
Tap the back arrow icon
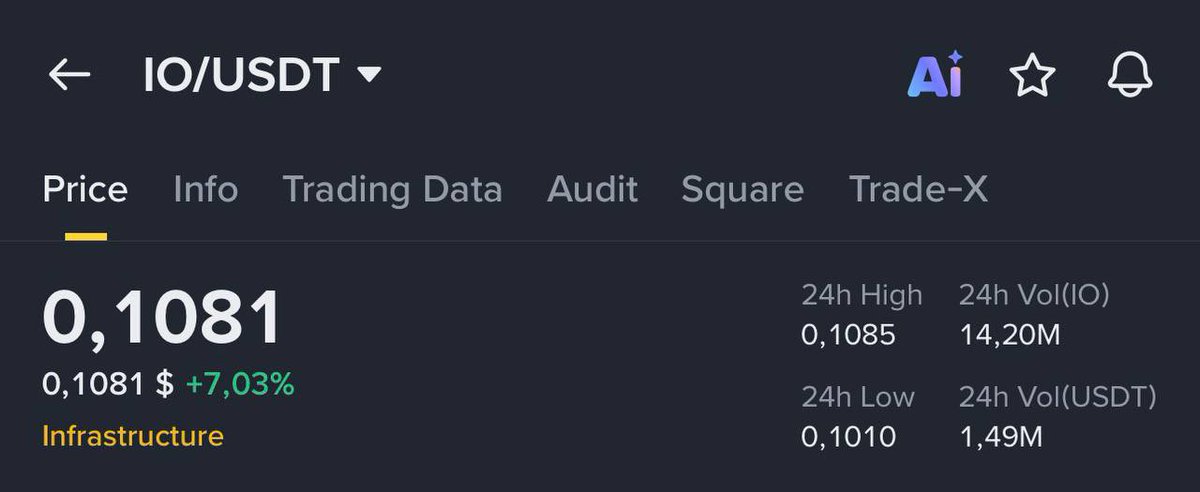click(x=69, y=74)
